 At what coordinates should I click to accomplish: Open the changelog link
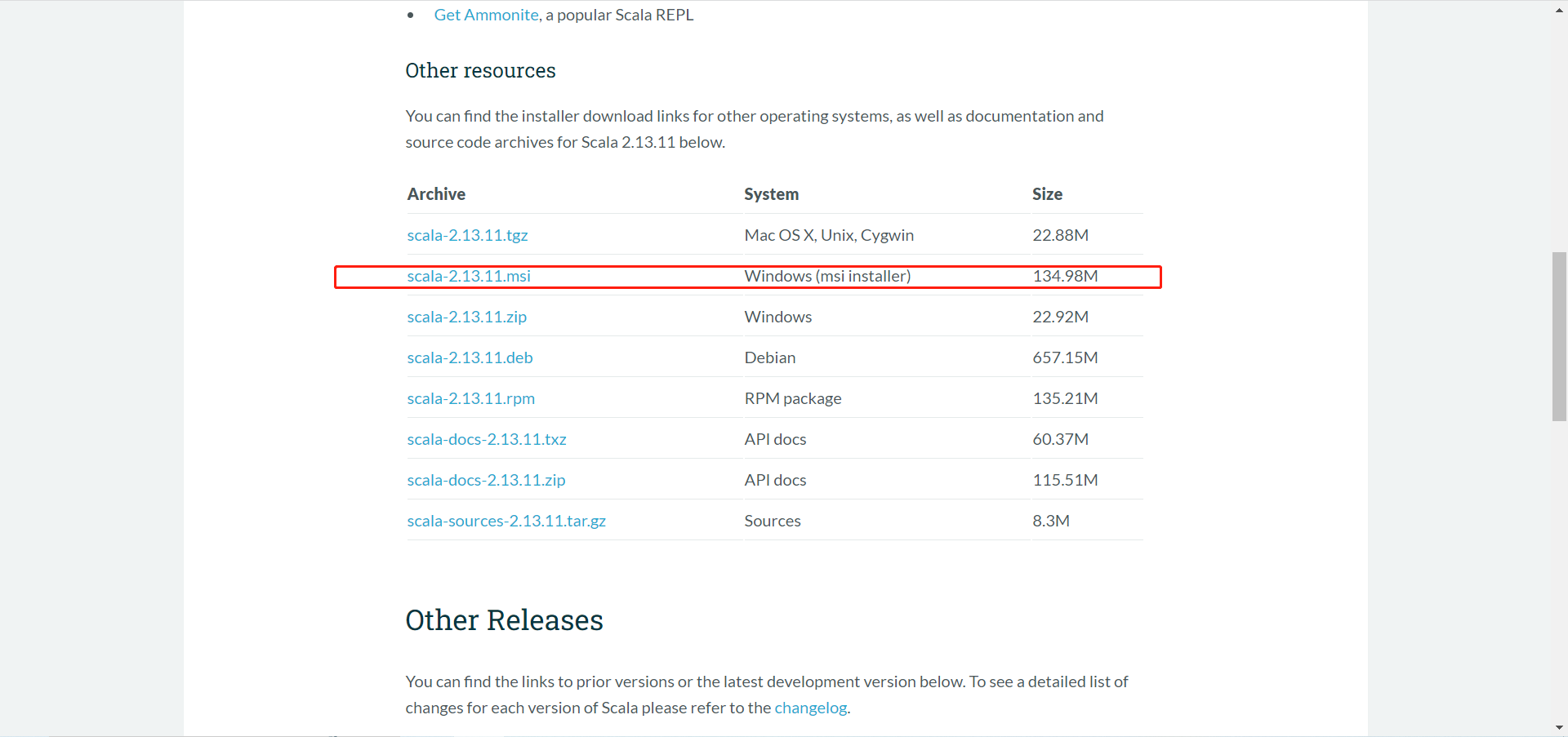click(x=810, y=708)
